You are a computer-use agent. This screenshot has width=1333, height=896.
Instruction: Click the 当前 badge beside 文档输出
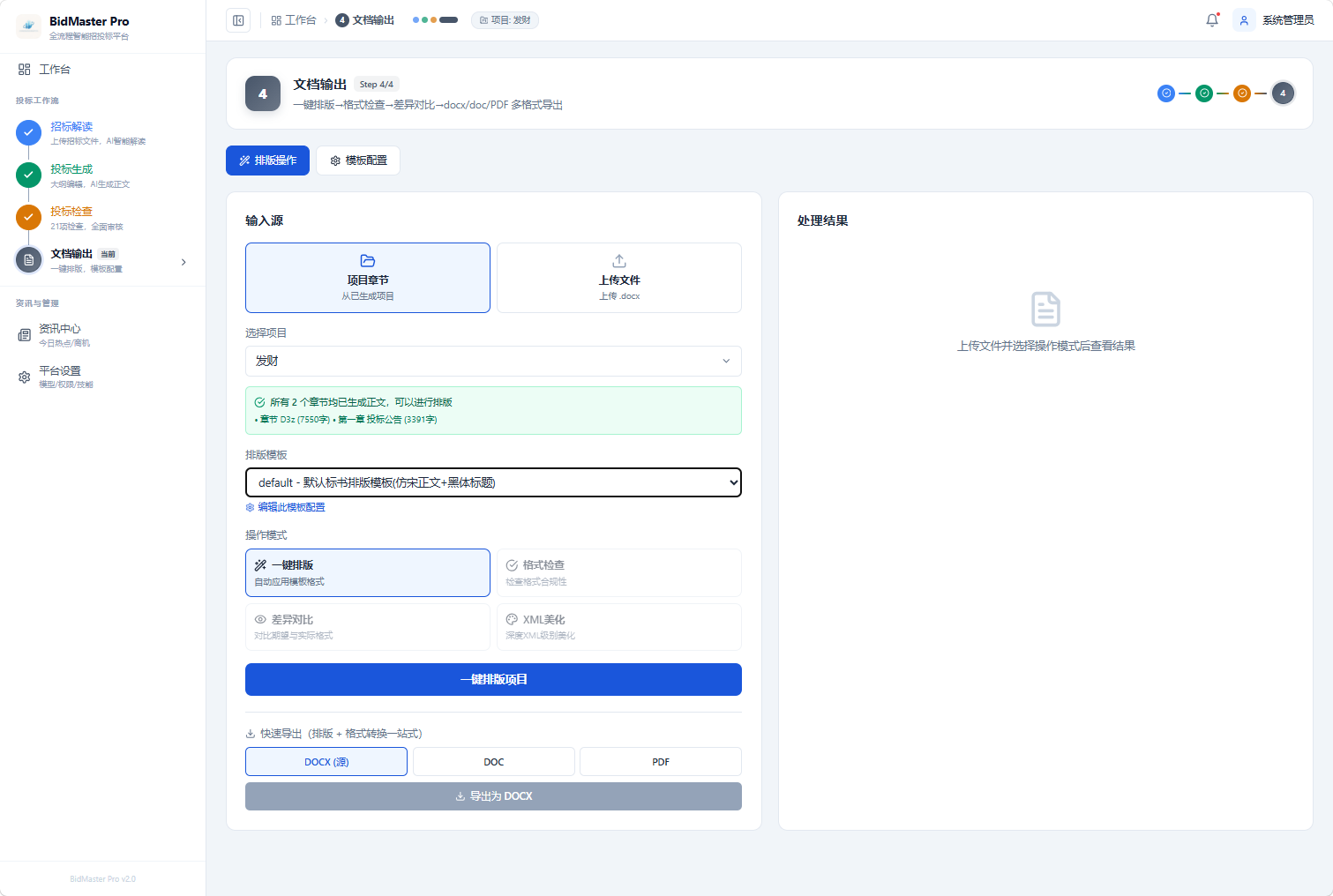(109, 254)
